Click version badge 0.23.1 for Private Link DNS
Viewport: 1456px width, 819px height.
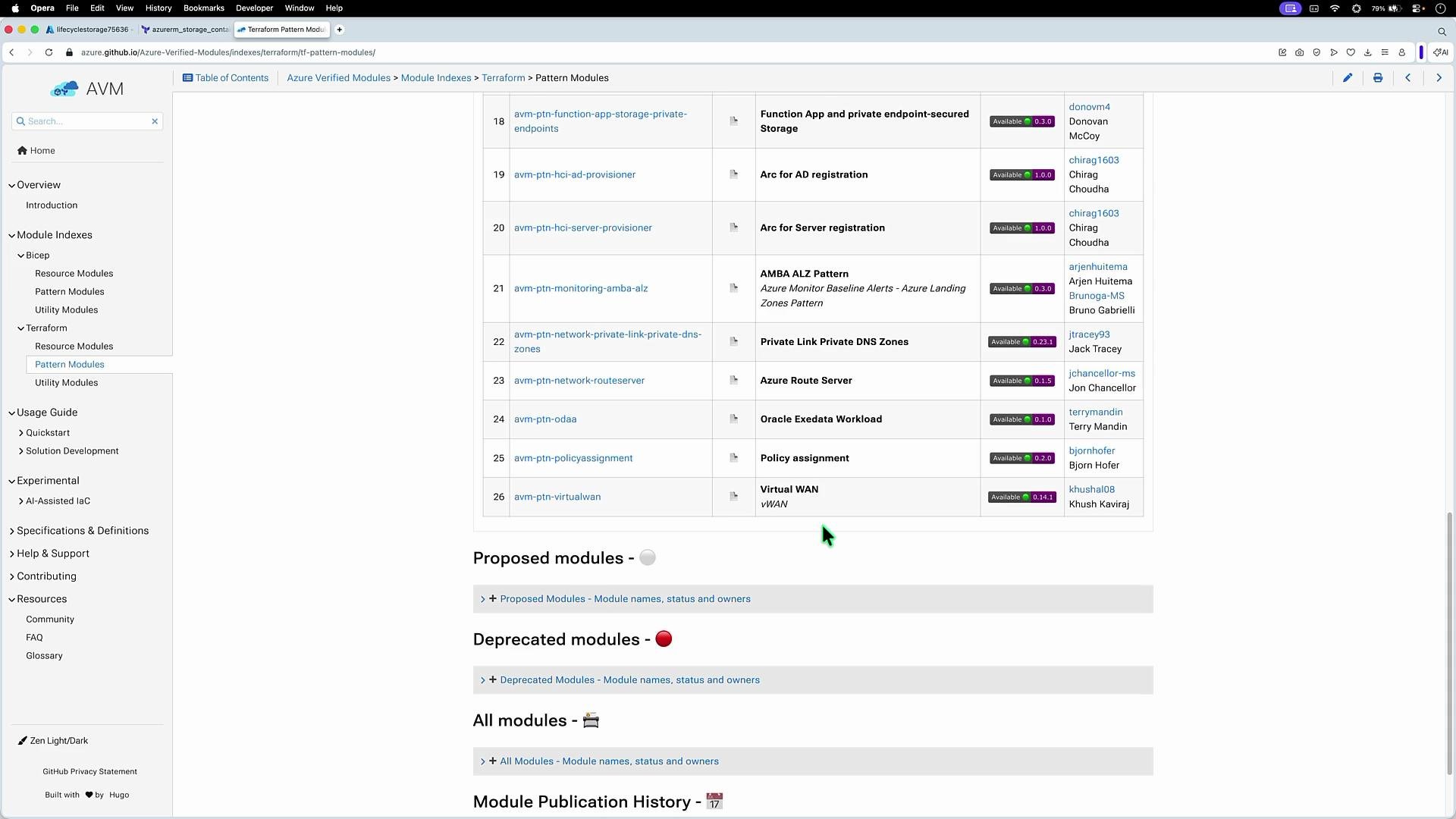pos(1021,342)
